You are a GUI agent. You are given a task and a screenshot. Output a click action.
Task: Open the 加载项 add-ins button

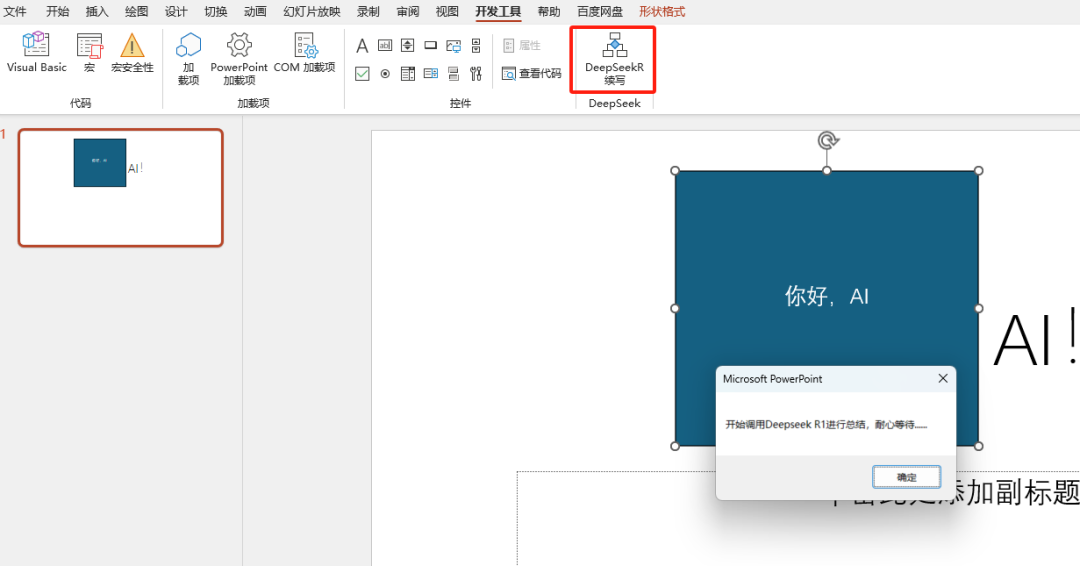point(188,59)
